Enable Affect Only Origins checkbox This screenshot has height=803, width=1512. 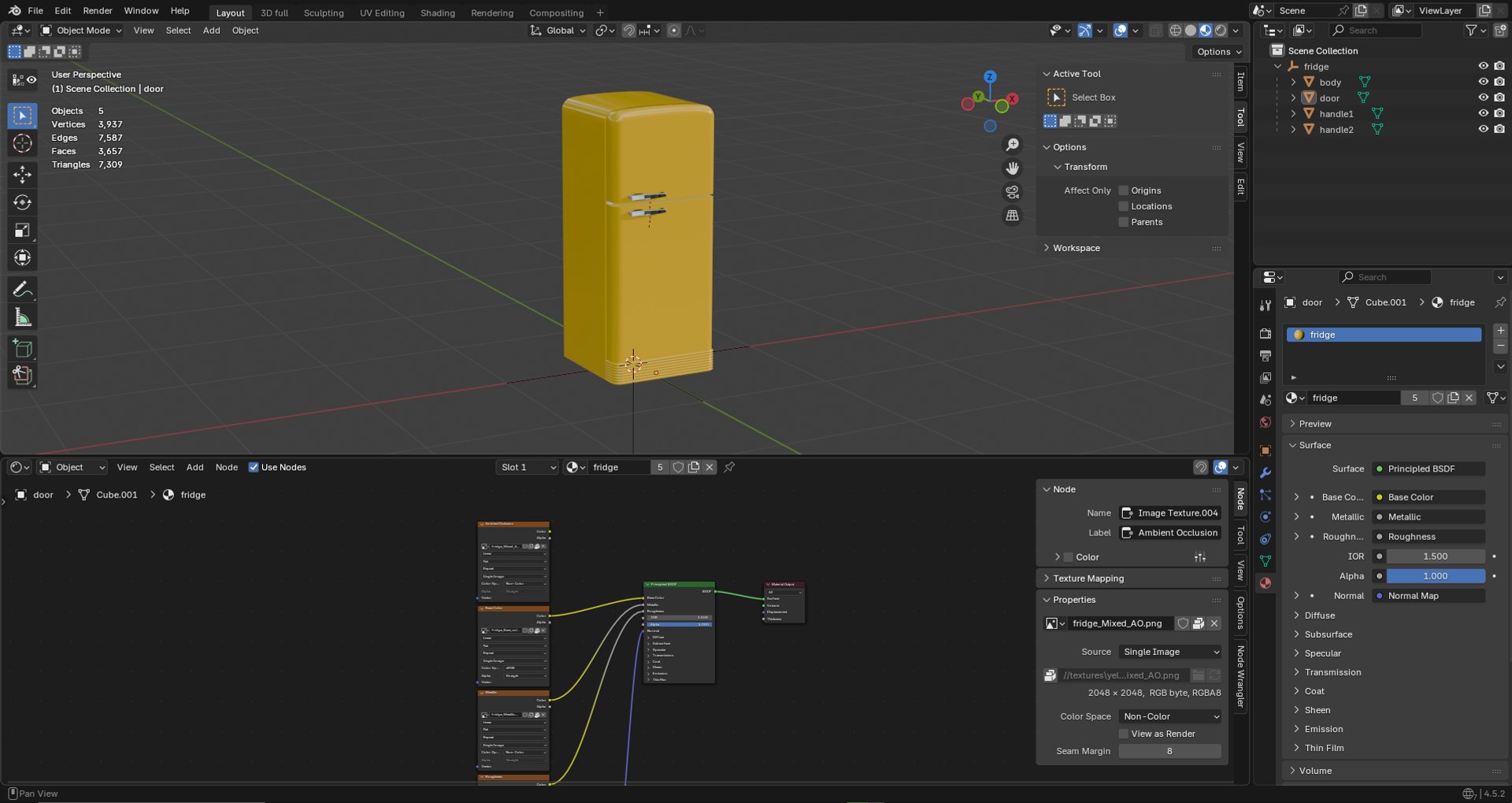click(x=1124, y=191)
